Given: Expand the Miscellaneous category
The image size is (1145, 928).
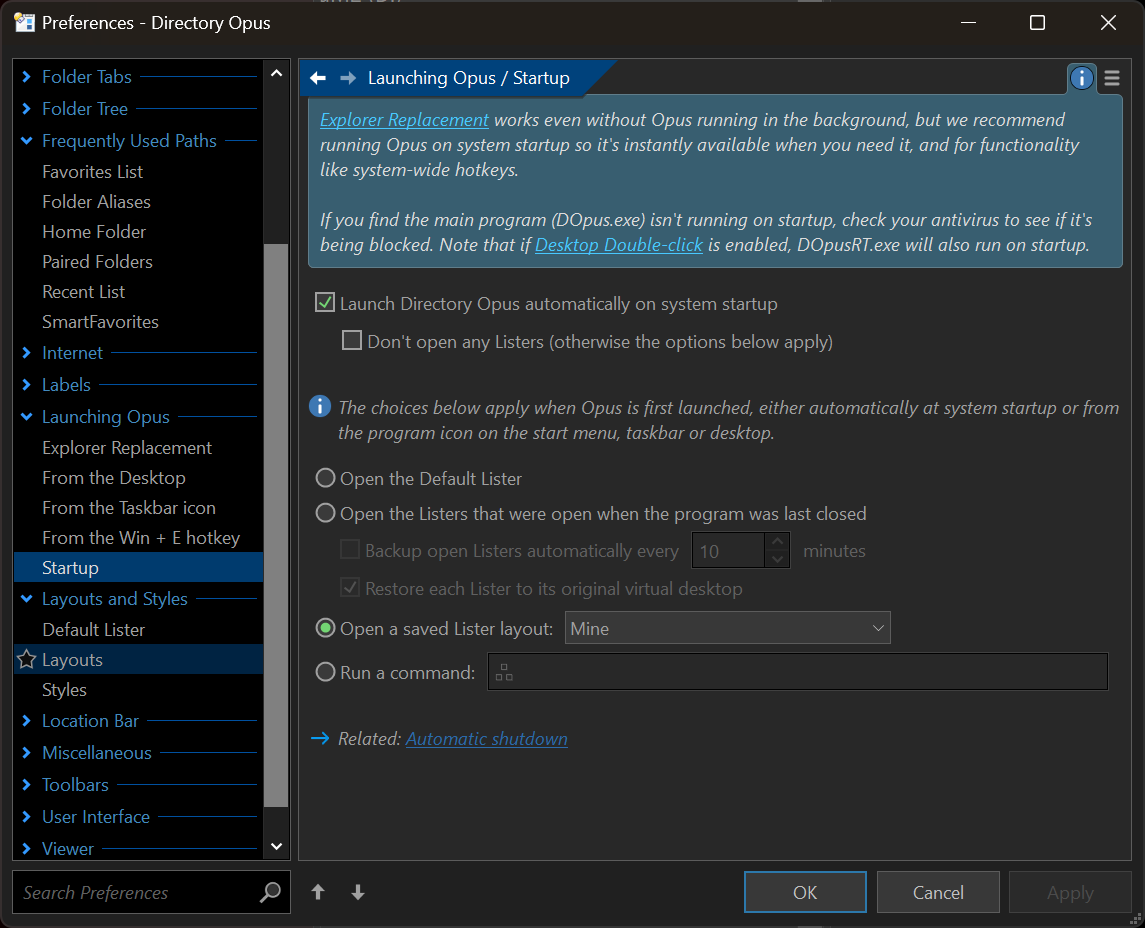Looking at the screenshot, I should point(27,753).
